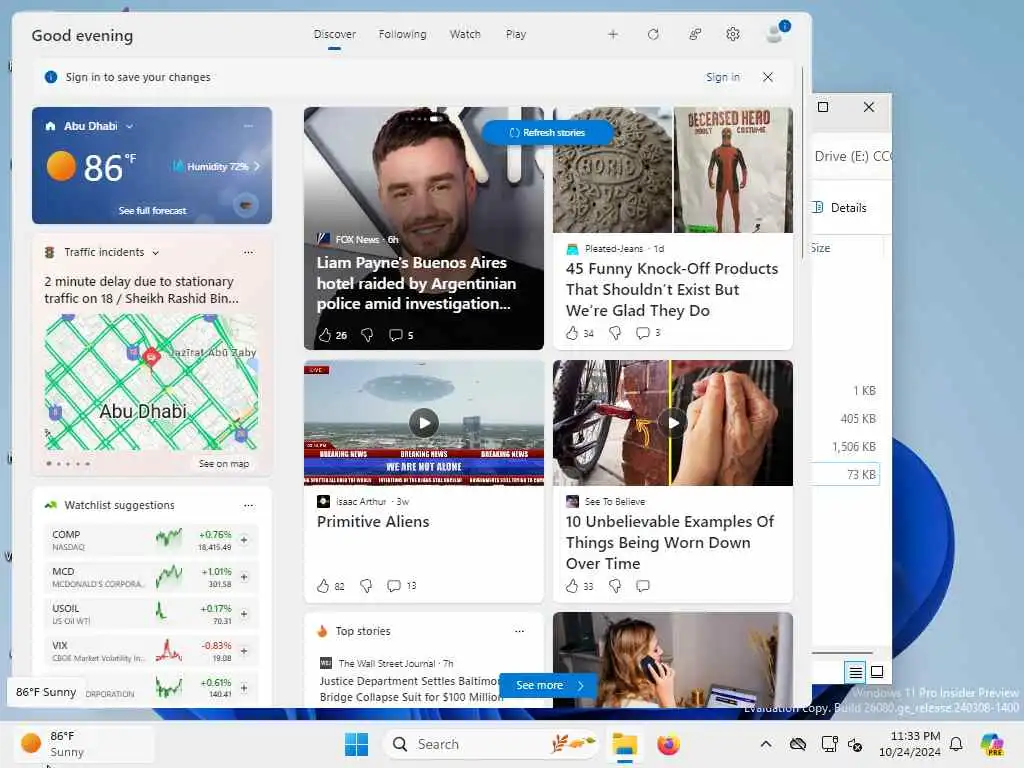Open comments on Liam Payne story

(x=395, y=335)
